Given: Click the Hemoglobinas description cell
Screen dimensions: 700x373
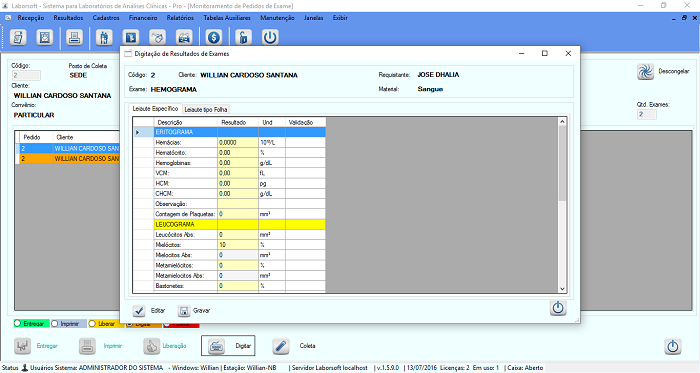Looking at the screenshot, I should click(x=186, y=163).
